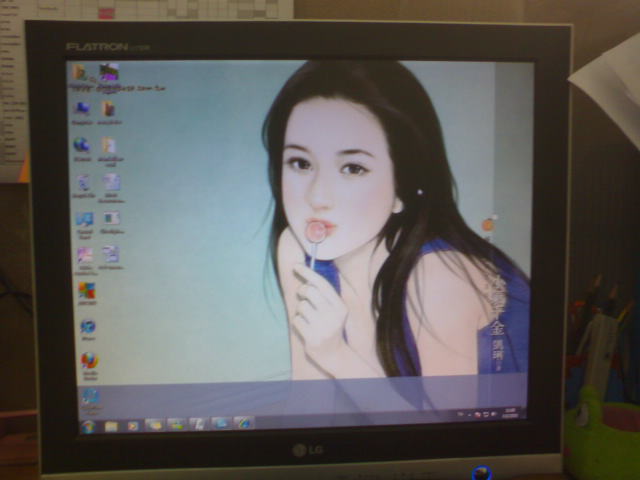Click the orange gadget icon on right desktop edge
640x480 pixels.
488,224
